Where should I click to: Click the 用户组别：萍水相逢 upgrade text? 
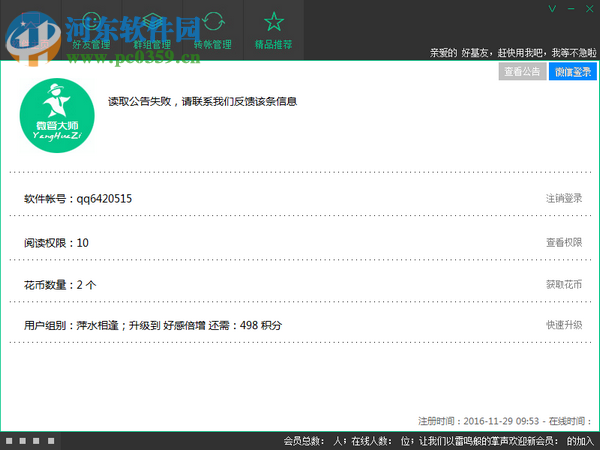pyautogui.click(x=153, y=325)
